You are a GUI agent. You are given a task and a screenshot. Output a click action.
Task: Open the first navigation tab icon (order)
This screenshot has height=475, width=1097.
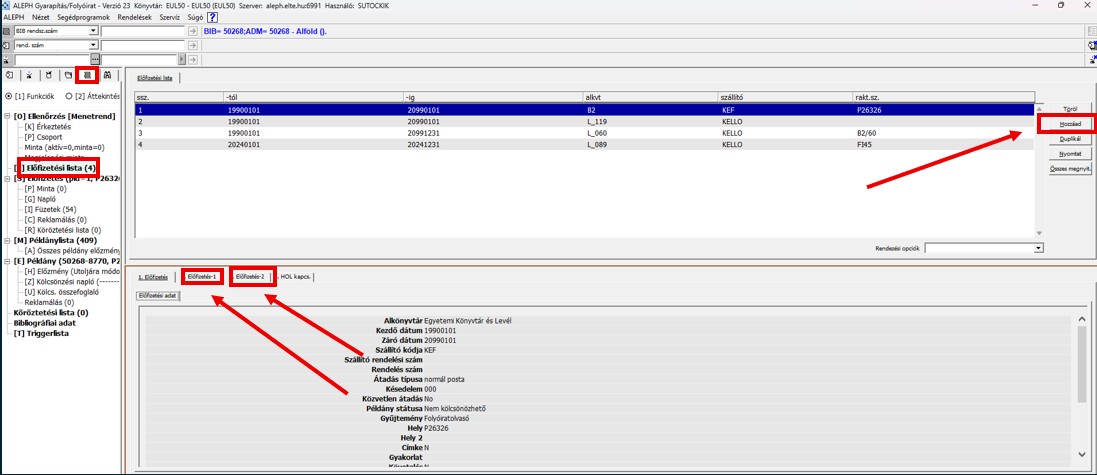[9, 74]
